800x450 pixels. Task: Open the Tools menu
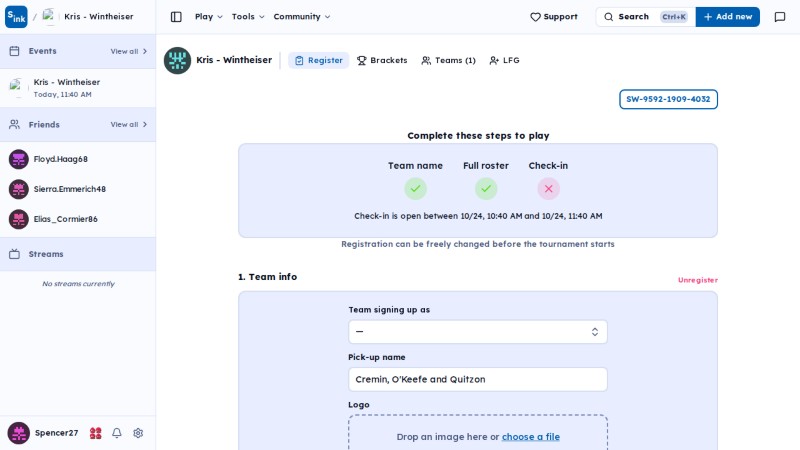[248, 17]
